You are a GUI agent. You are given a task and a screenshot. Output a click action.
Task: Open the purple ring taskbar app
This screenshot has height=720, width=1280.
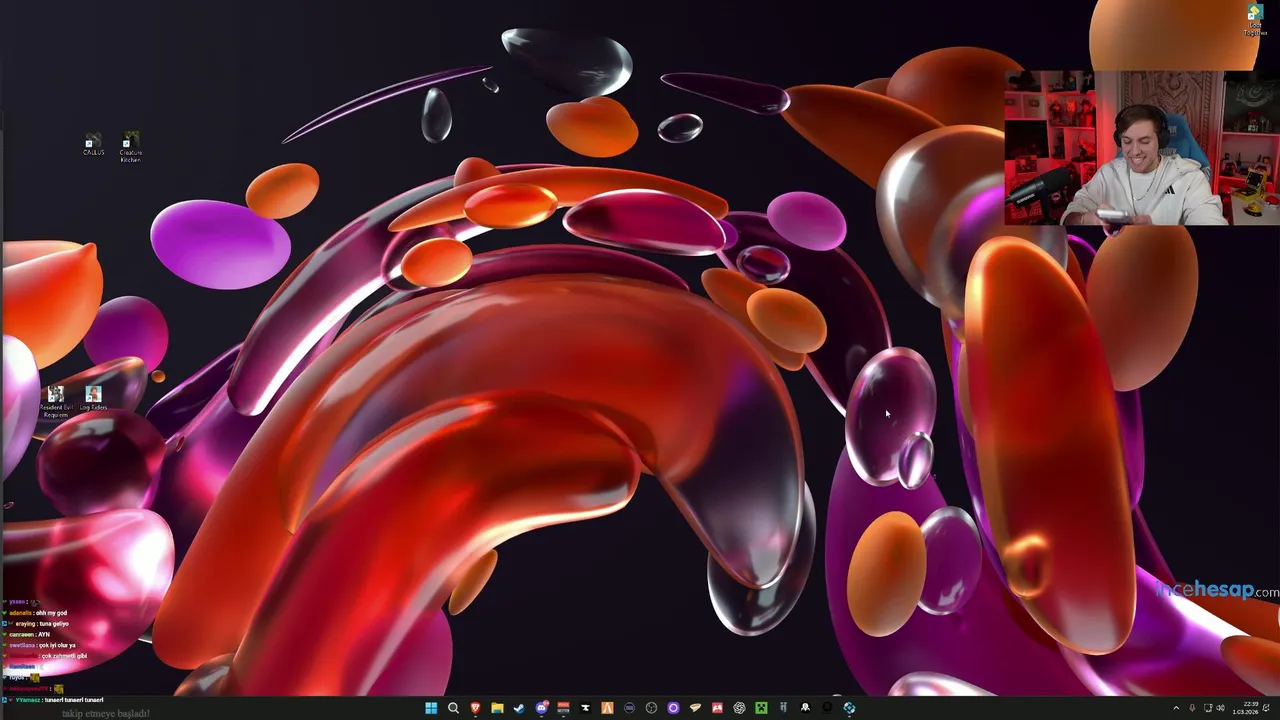tap(673, 708)
